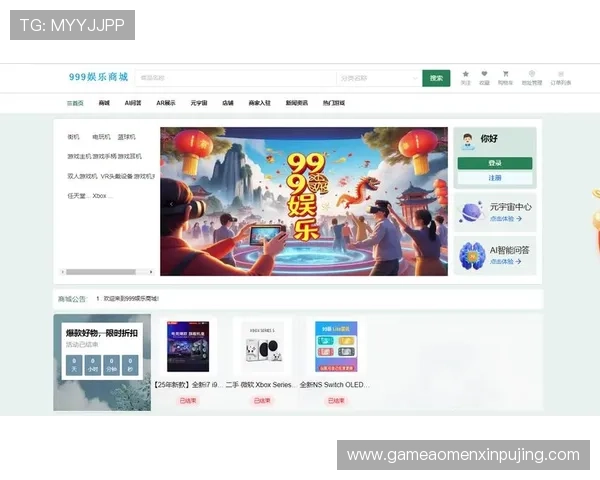Click the carousel previous arrow on banner

171,204
